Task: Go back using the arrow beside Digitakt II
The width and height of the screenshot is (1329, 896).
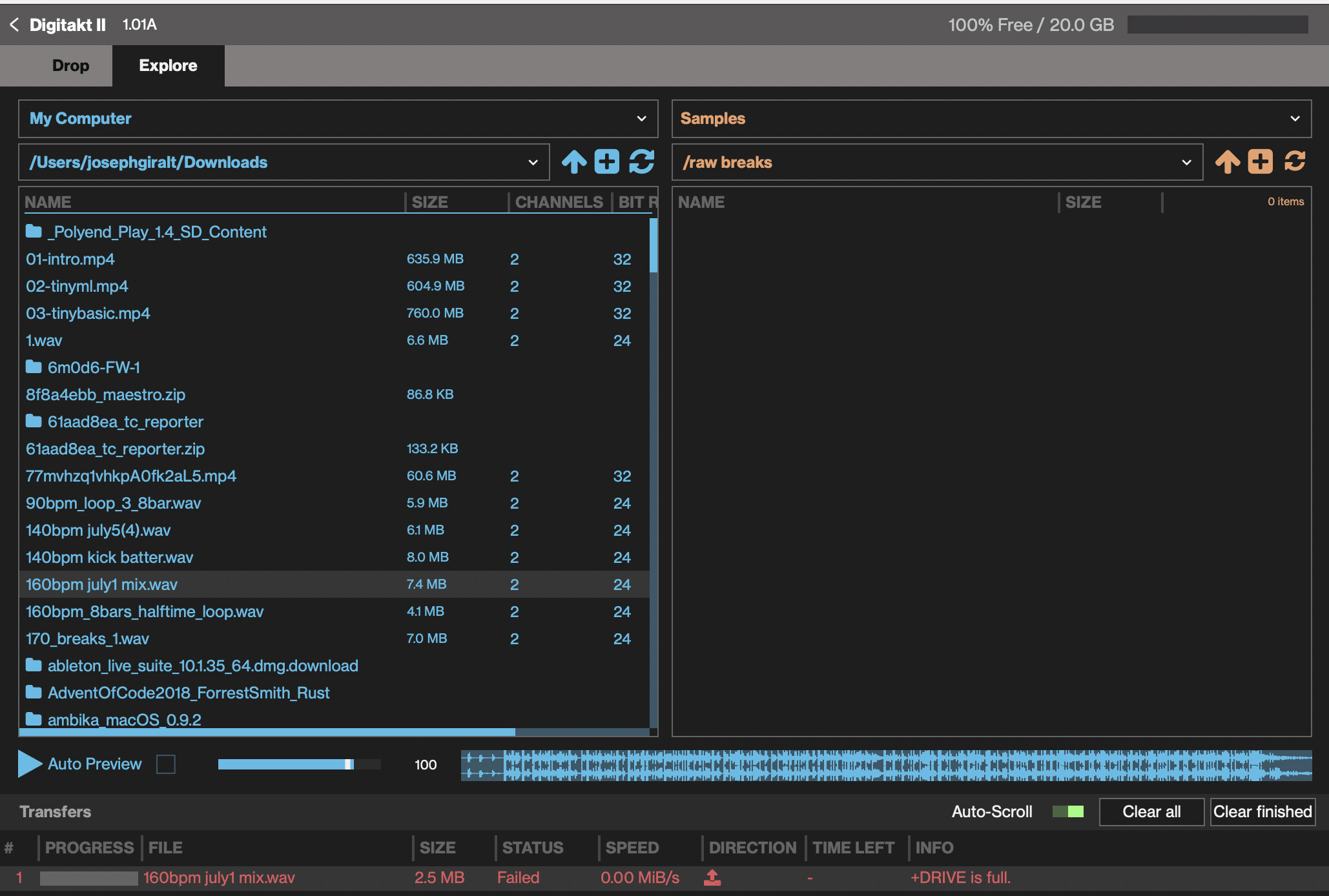Action: coord(14,25)
